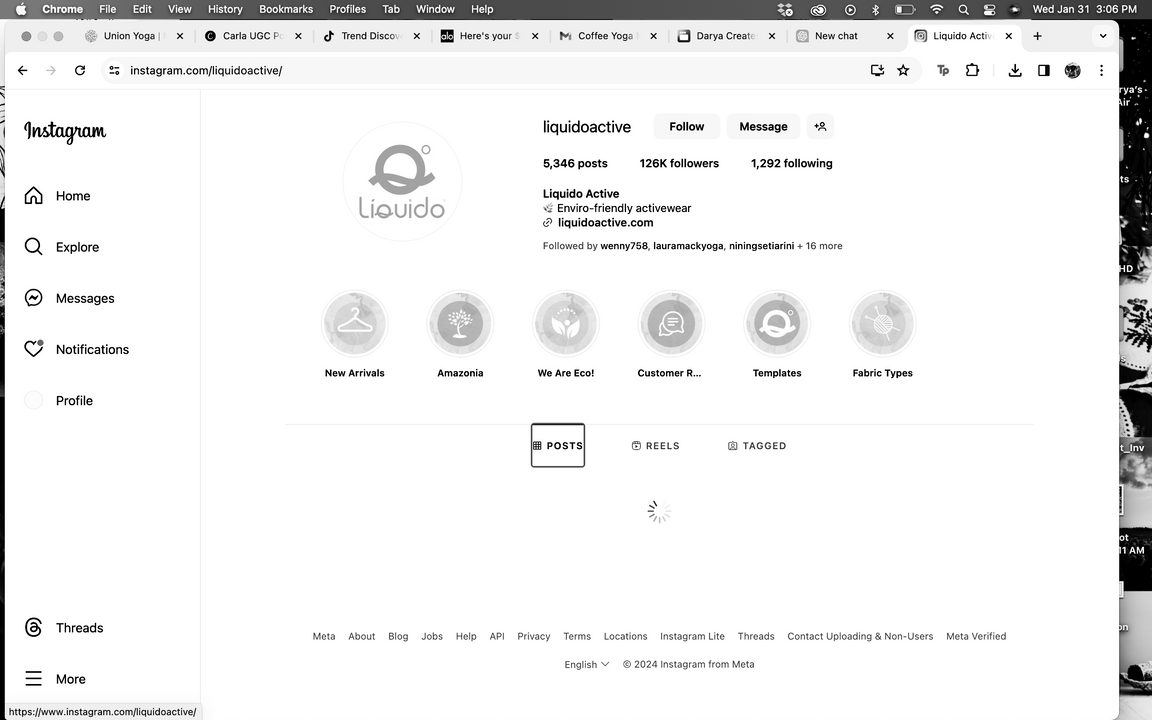This screenshot has width=1152, height=720.
Task: Click the Instagram Home icon in sidebar
Action: 34,196
